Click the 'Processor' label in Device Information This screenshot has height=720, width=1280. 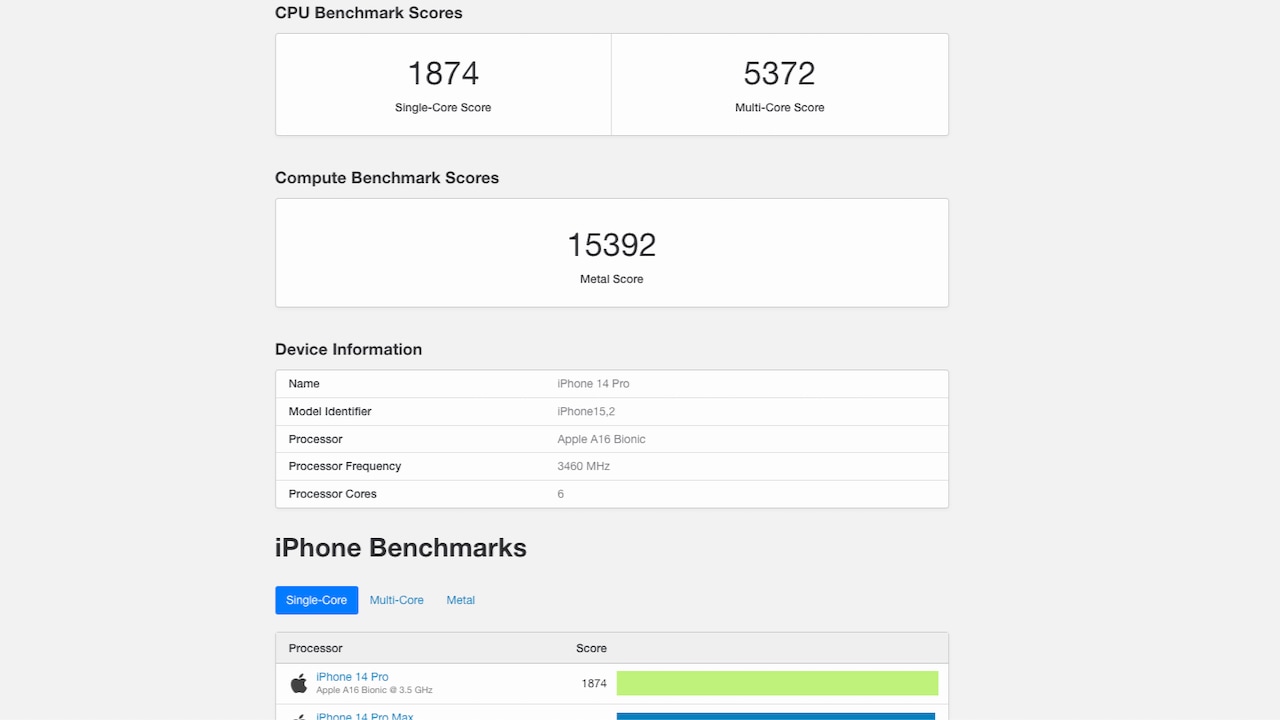pos(315,439)
